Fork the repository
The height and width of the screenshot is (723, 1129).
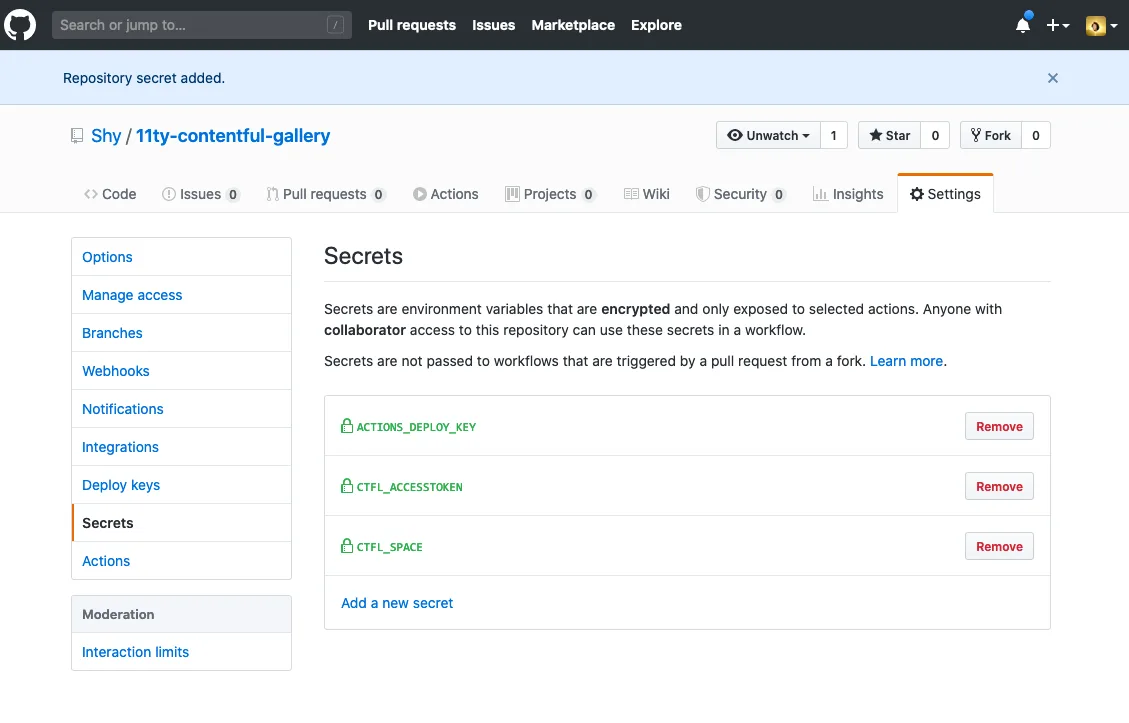tap(991, 135)
